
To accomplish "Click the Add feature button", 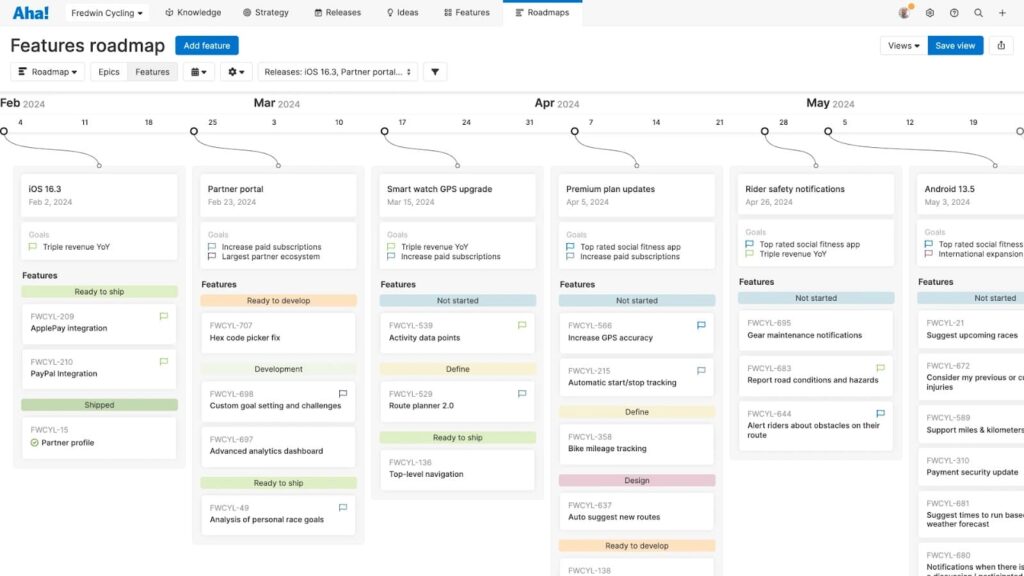I will tap(206, 46).
